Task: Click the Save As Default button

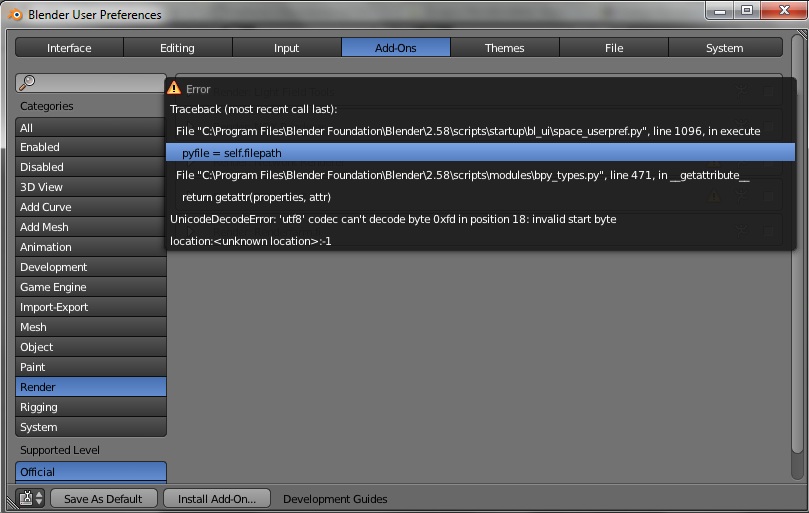Action: [x=103, y=498]
